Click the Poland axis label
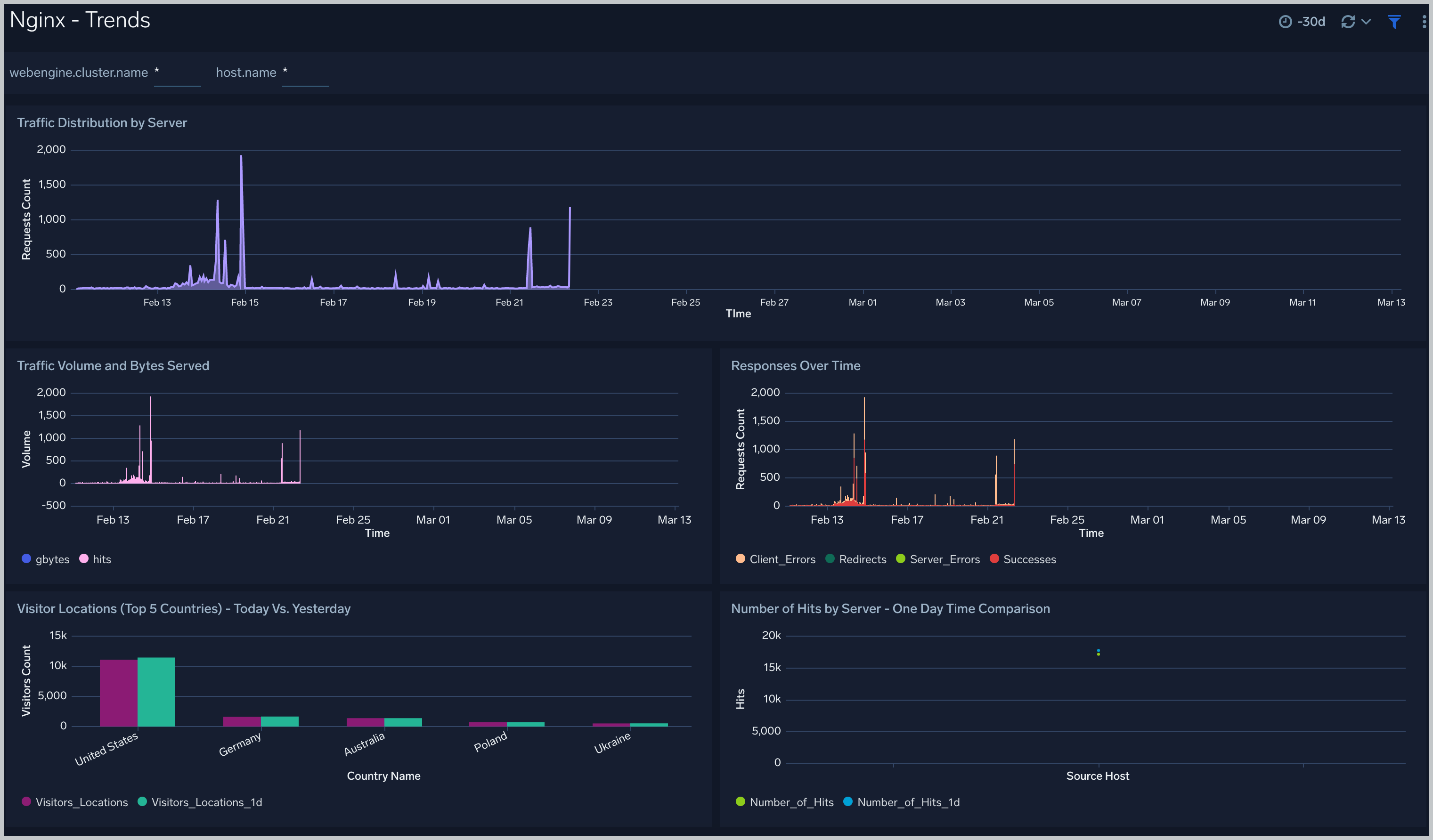The width and height of the screenshot is (1433, 840). (x=490, y=742)
